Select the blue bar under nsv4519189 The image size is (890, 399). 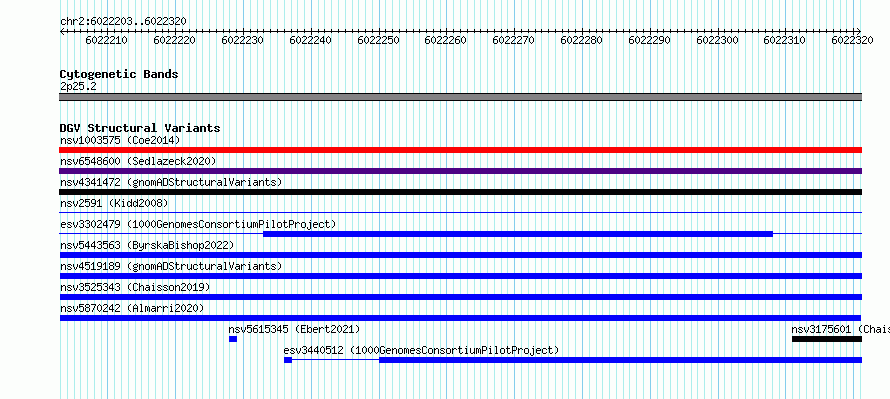point(460,276)
